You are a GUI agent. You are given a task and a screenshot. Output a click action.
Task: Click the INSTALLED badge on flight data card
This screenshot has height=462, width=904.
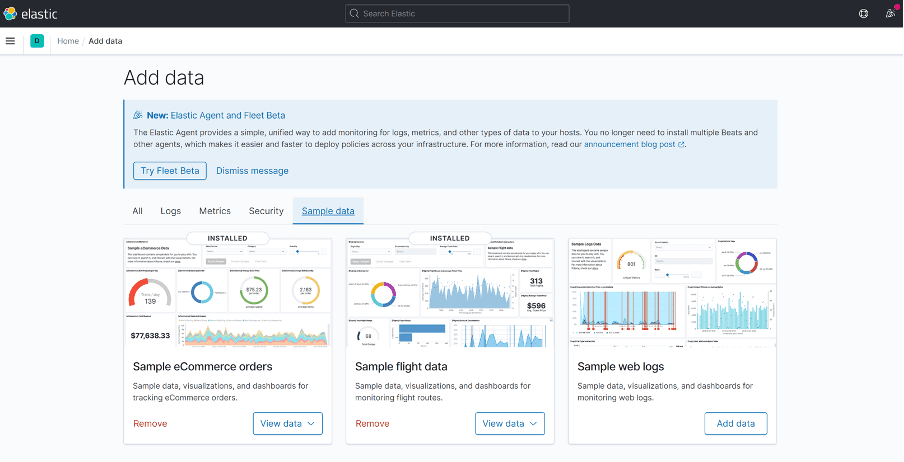point(450,238)
